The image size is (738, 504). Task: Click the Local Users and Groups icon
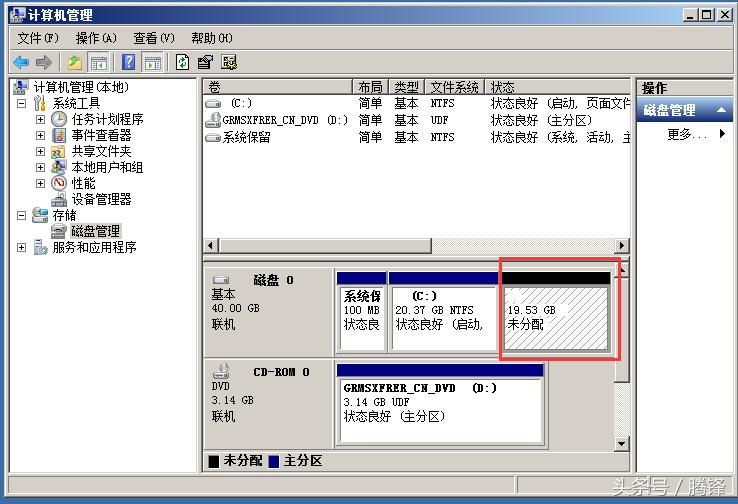58,167
